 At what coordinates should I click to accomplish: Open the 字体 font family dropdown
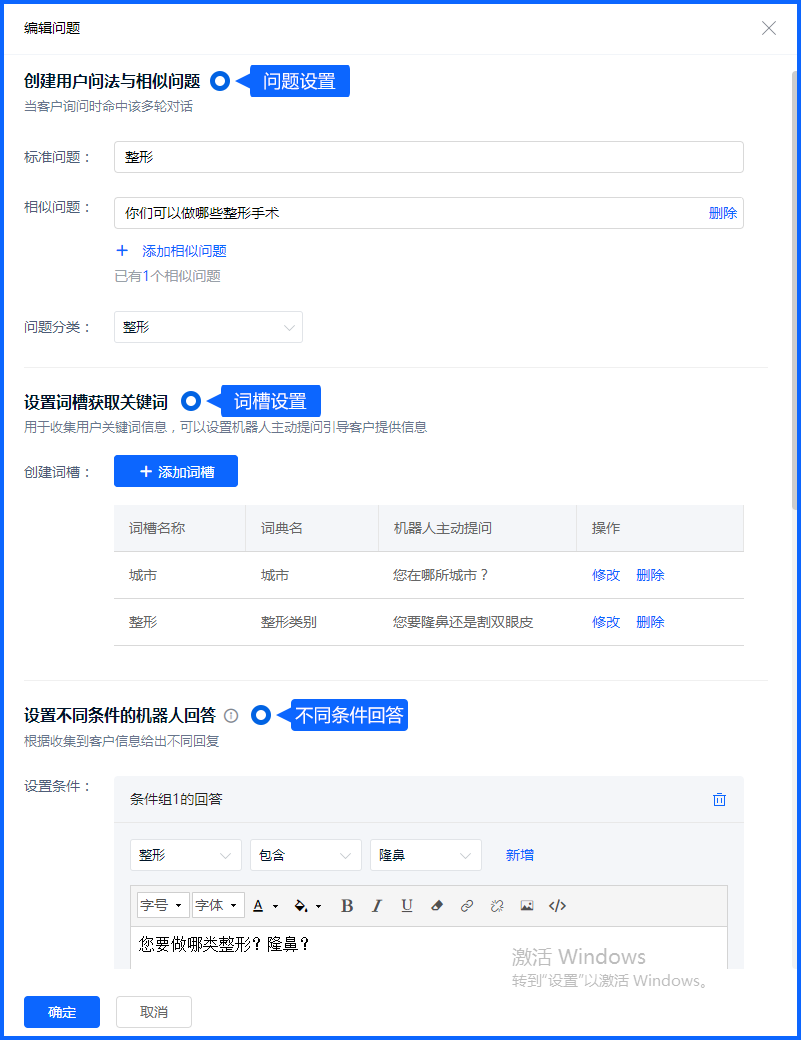[x=218, y=905]
